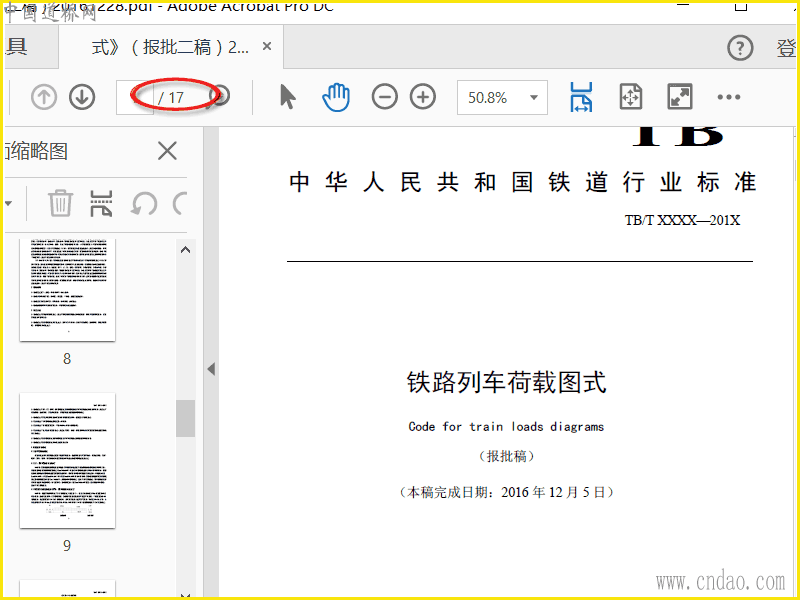Enable fit width scrolling mode
Viewport: 800px width, 600px height.
[x=581, y=97]
